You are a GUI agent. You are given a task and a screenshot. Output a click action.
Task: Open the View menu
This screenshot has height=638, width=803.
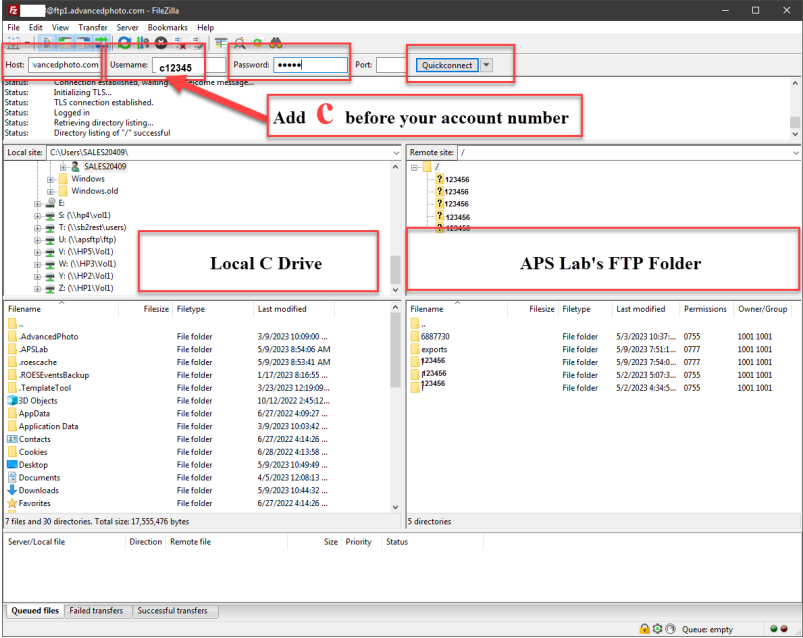click(x=60, y=28)
